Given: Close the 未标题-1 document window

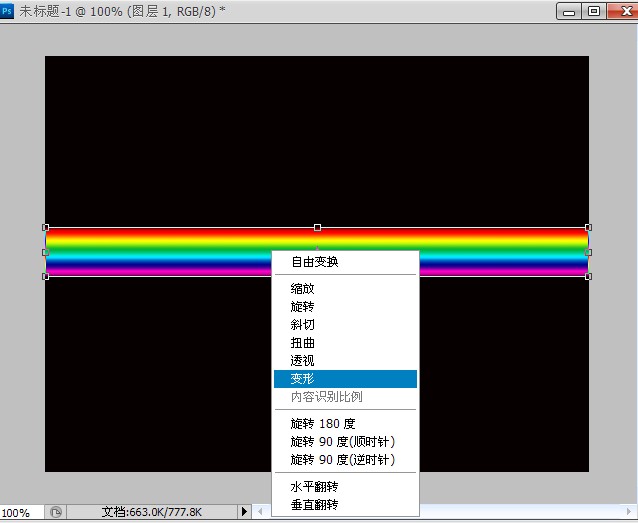Looking at the screenshot, I should pos(623,11).
